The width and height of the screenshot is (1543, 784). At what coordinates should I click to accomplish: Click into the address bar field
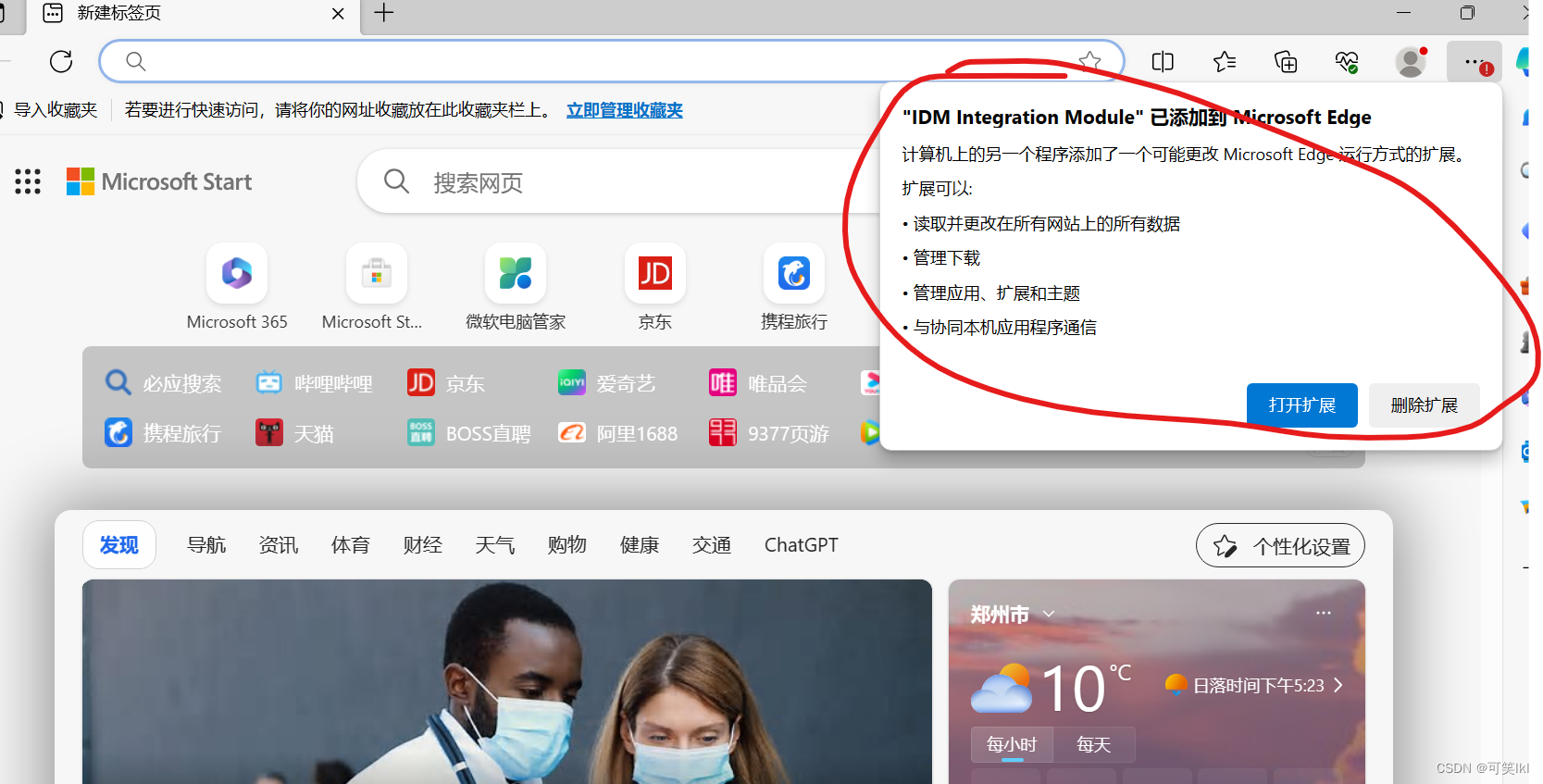(x=611, y=61)
